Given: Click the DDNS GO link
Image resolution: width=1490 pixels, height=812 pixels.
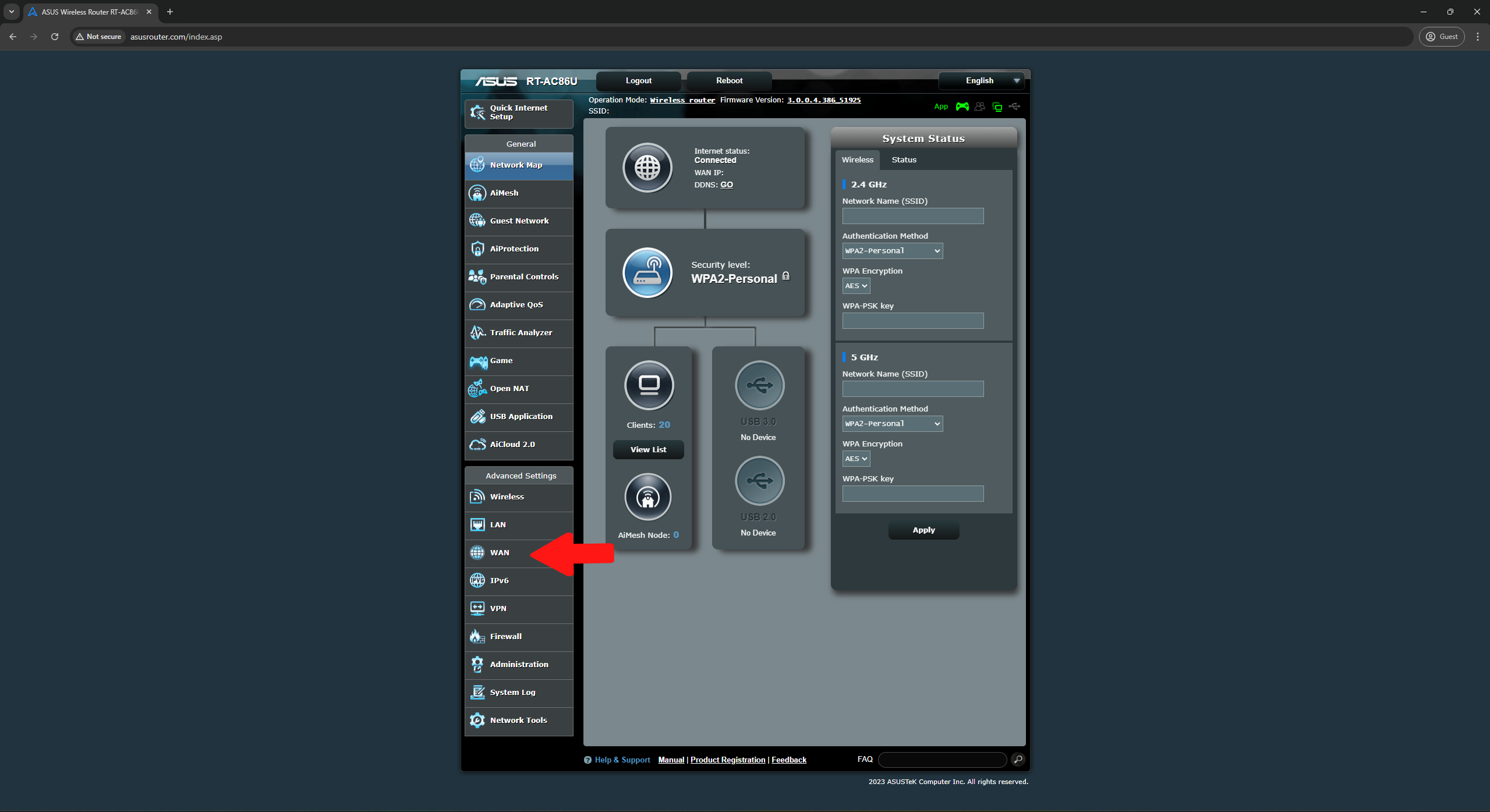Looking at the screenshot, I should 727,185.
